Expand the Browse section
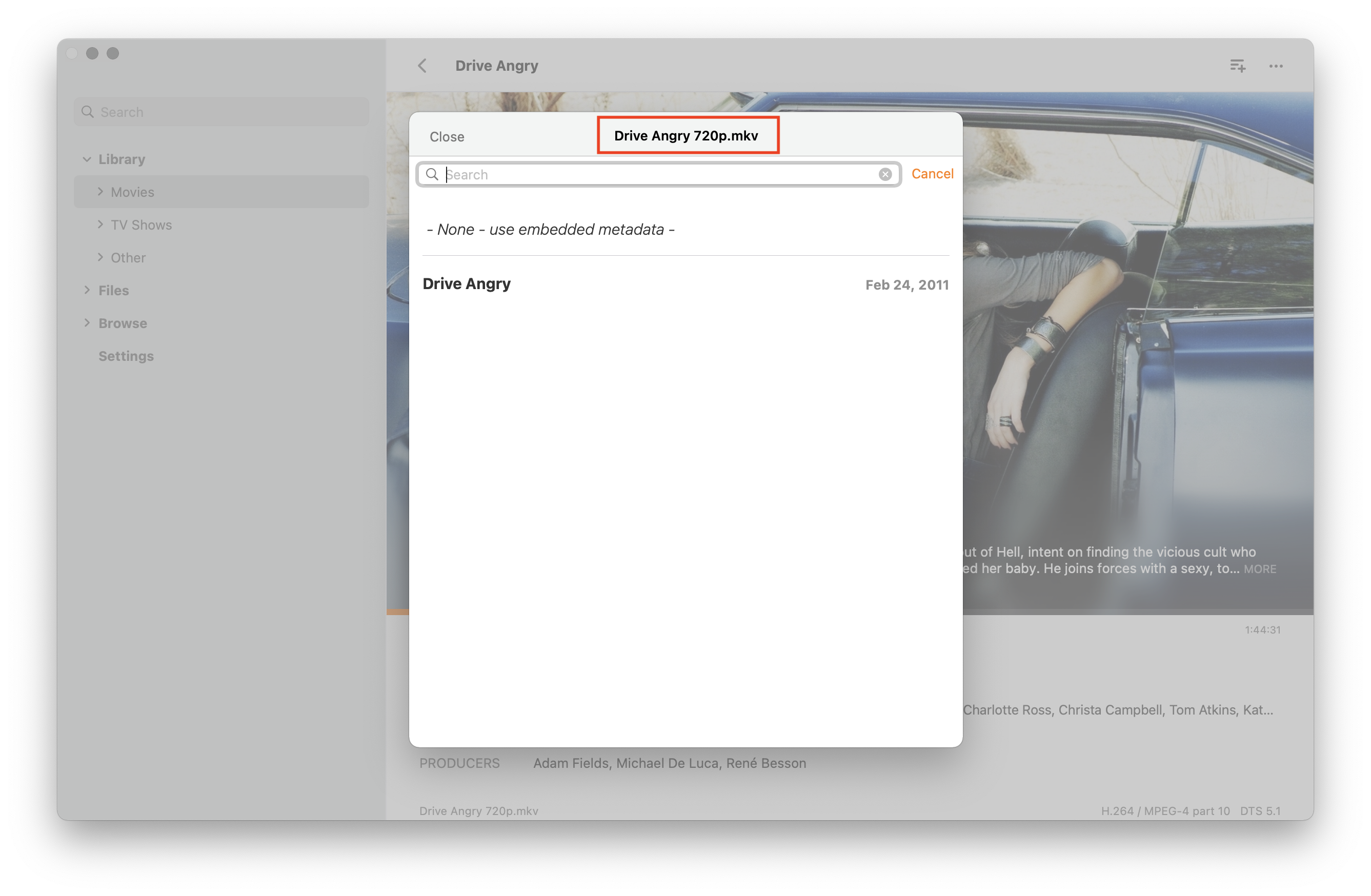 [87, 322]
